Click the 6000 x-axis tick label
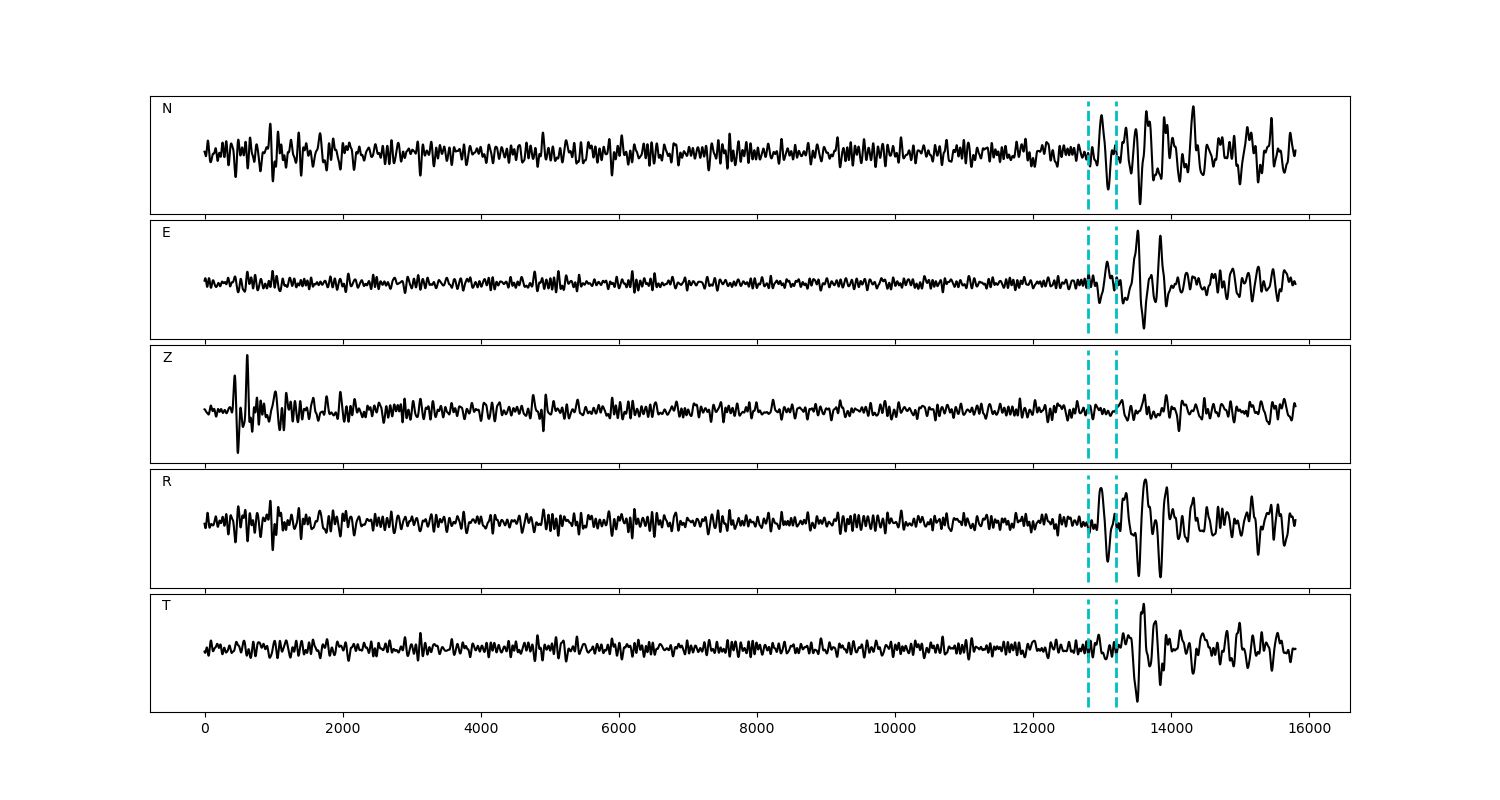Viewport: 1500px width, 800px height. [x=619, y=729]
